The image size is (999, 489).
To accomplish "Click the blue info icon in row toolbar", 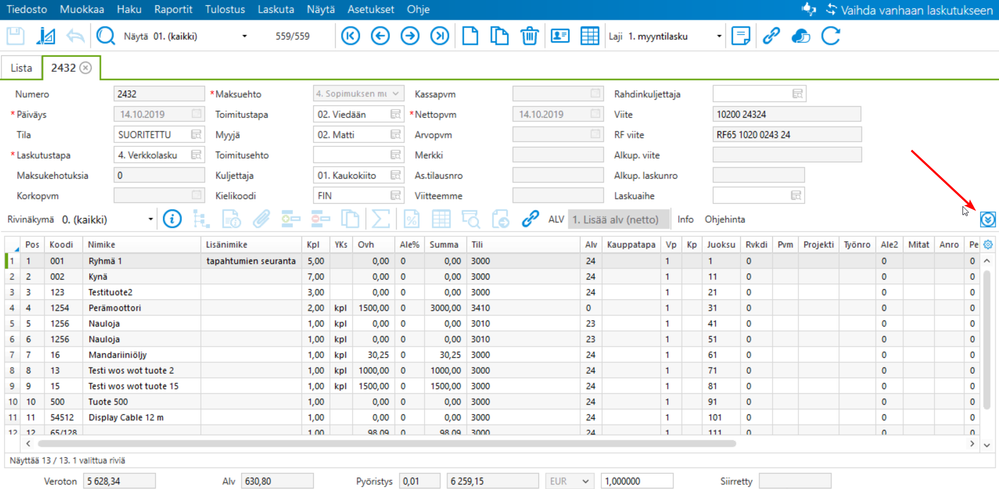I will 172,219.
